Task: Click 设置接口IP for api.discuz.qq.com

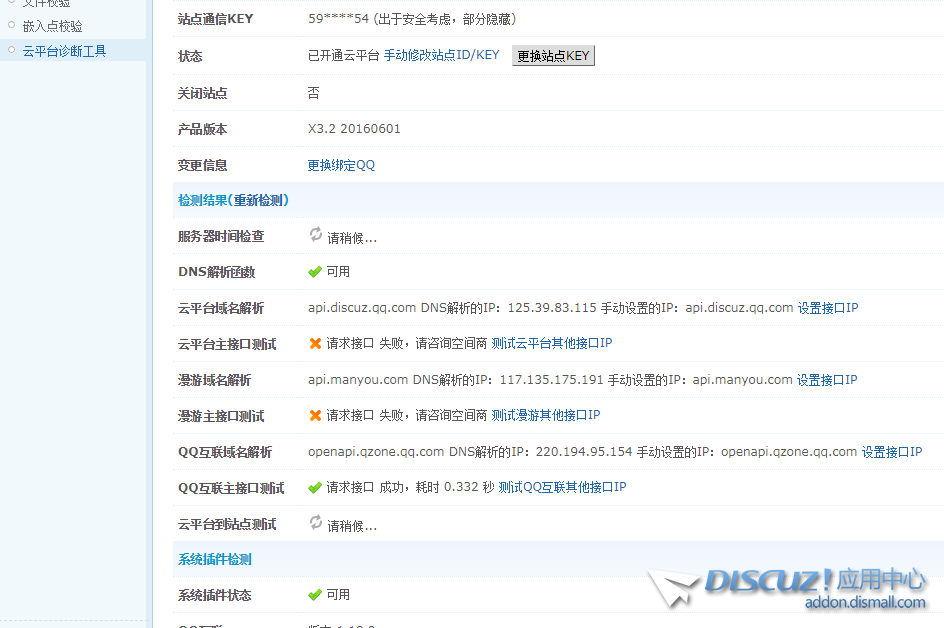Action: coord(827,308)
